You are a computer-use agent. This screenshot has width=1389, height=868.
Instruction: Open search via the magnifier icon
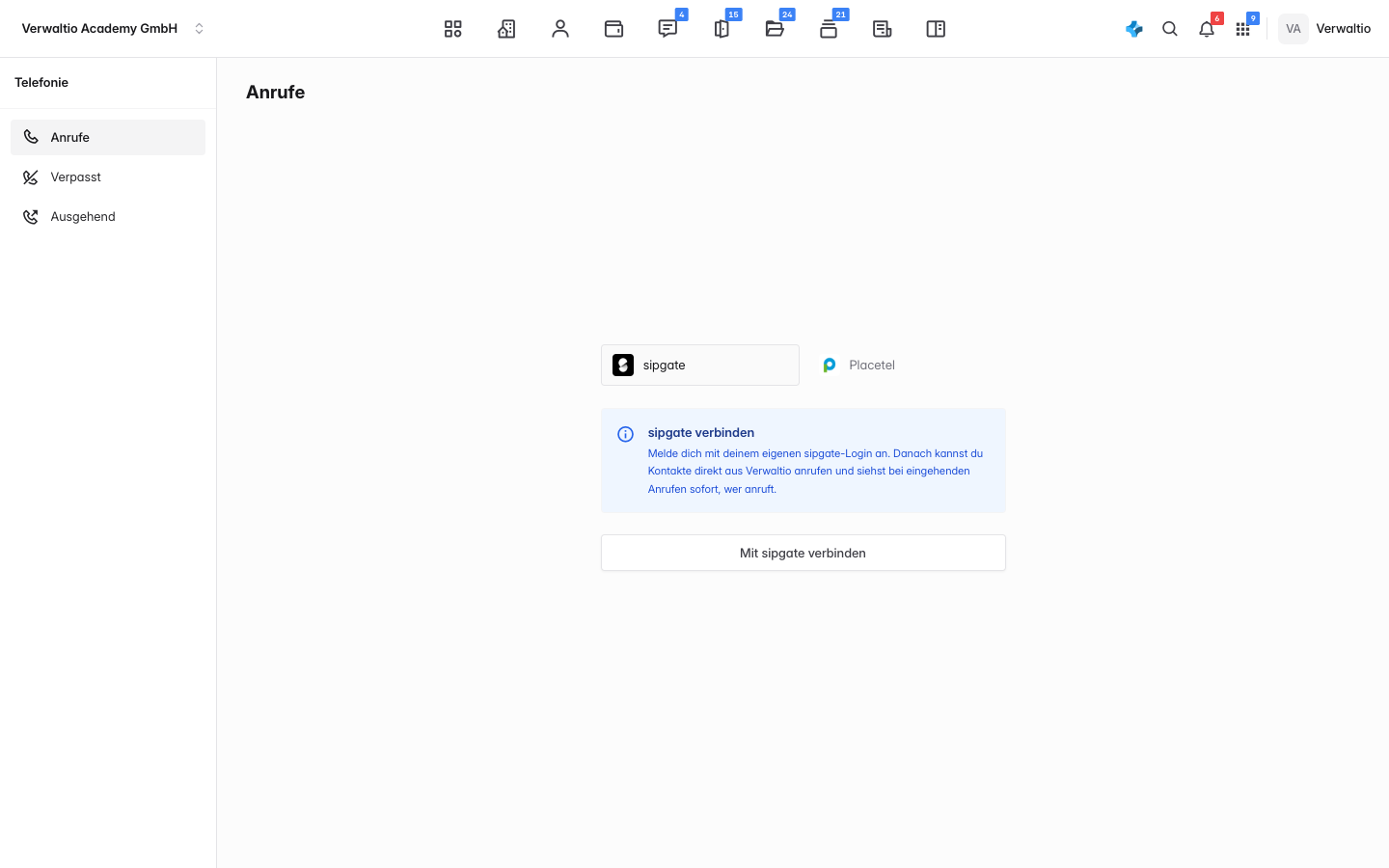(1170, 29)
